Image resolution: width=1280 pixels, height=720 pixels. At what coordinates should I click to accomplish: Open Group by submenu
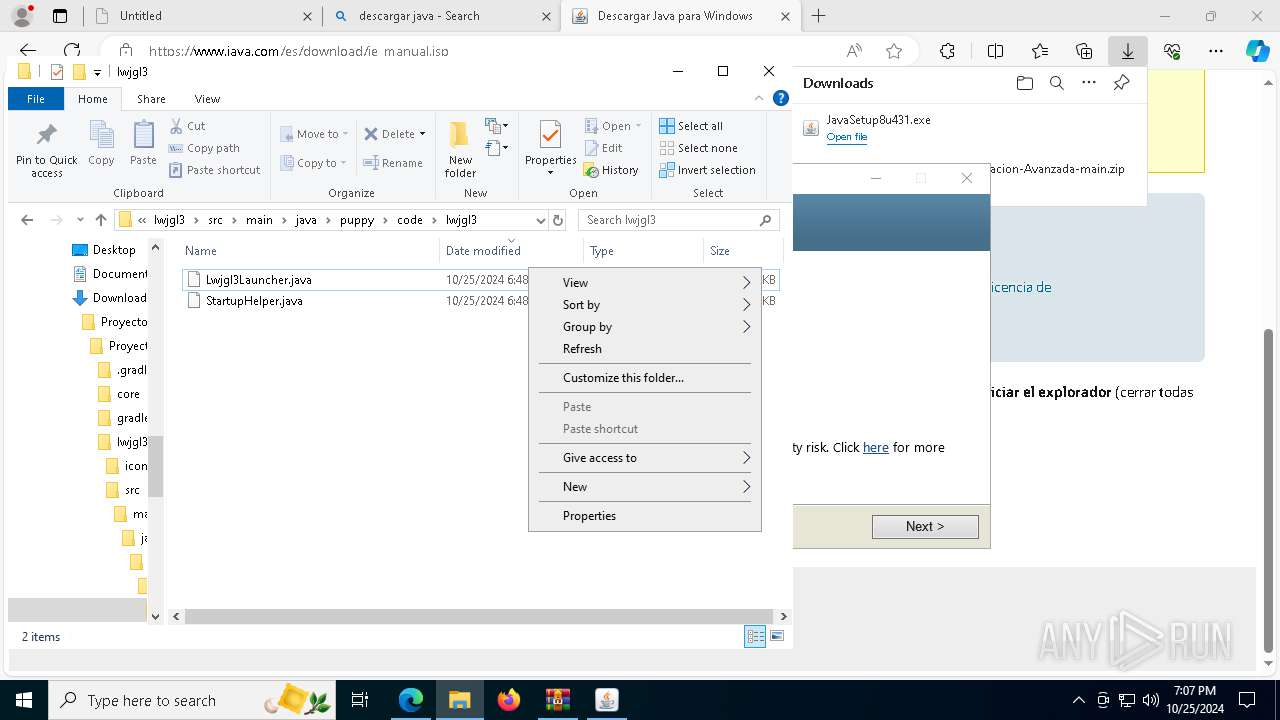(645, 327)
